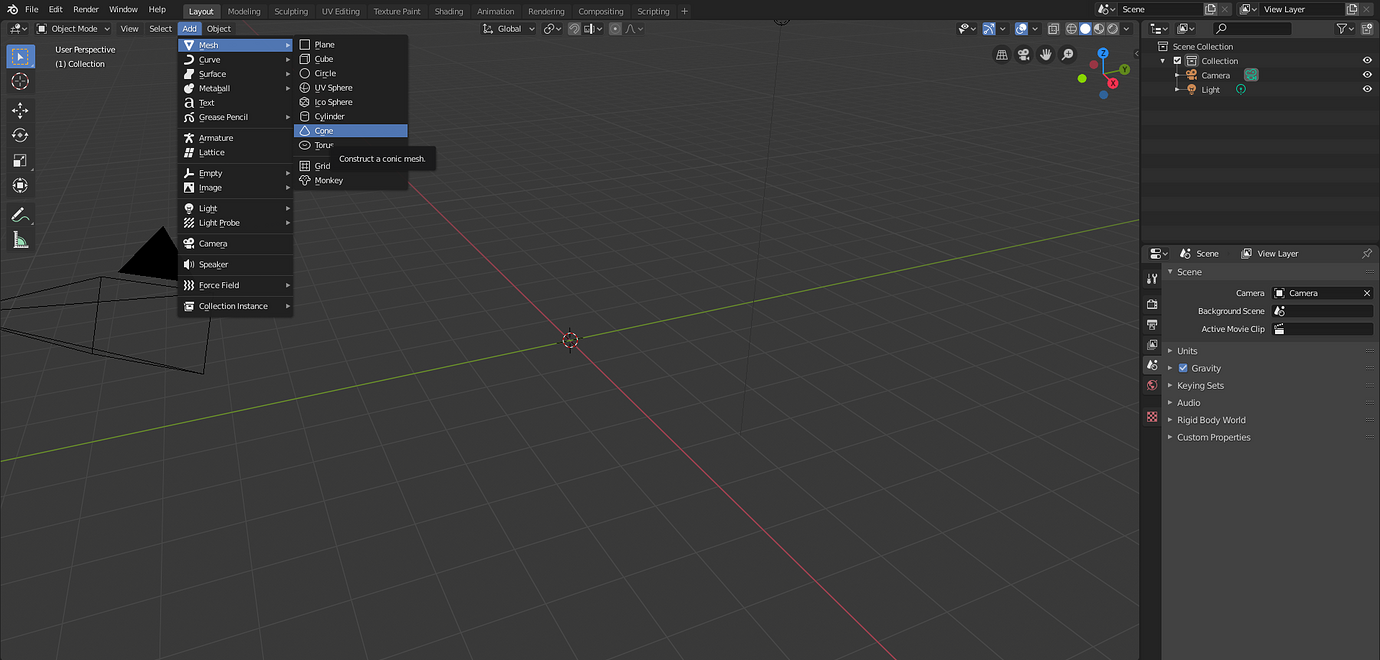The width and height of the screenshot is (1380, 660).
Task: Expand the Custom Properties panel
Action: (x=1213, y=437)
